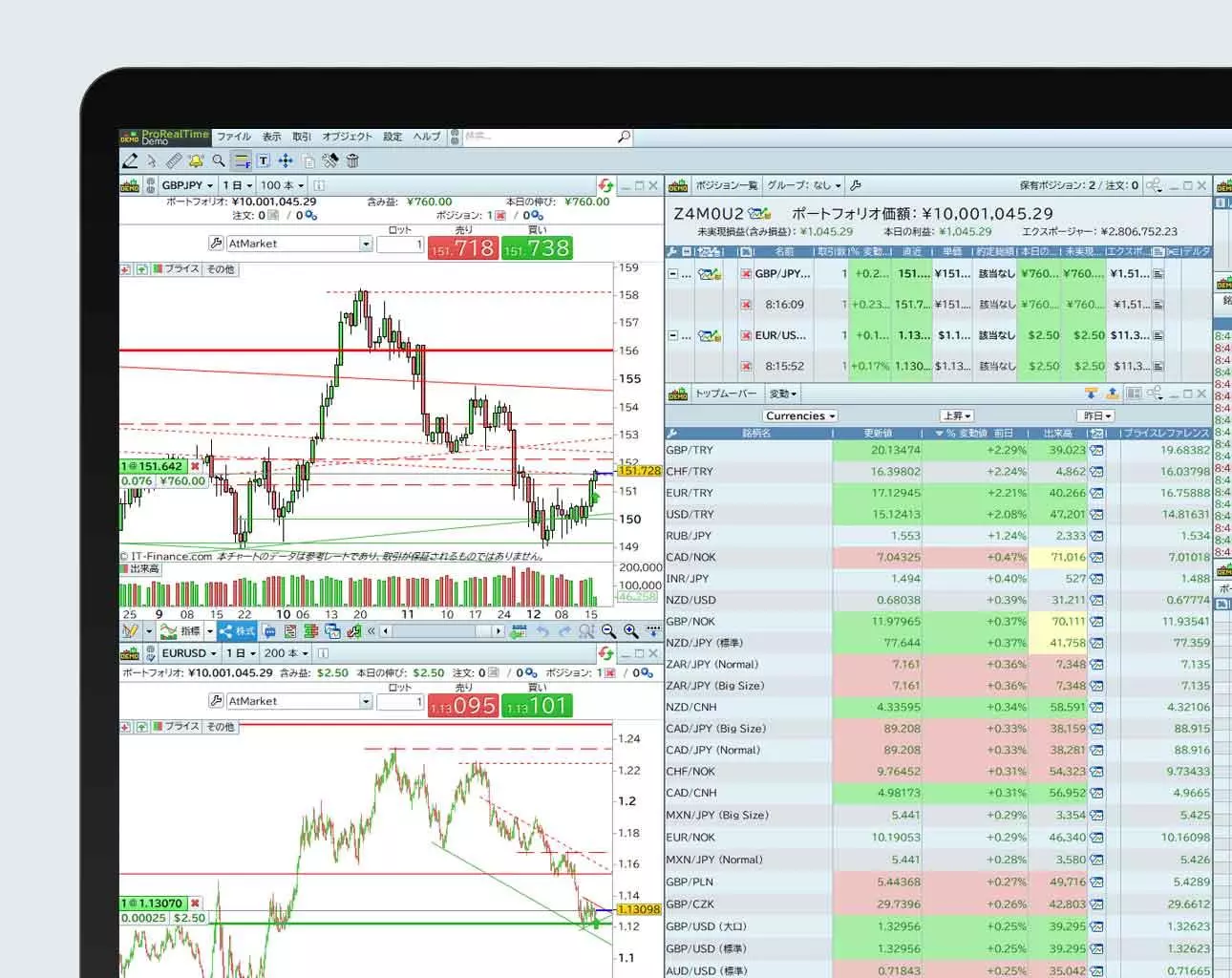Expand the Currencies market filter dropdown
Screen dimensions: 1232x978
coord(799,416)
